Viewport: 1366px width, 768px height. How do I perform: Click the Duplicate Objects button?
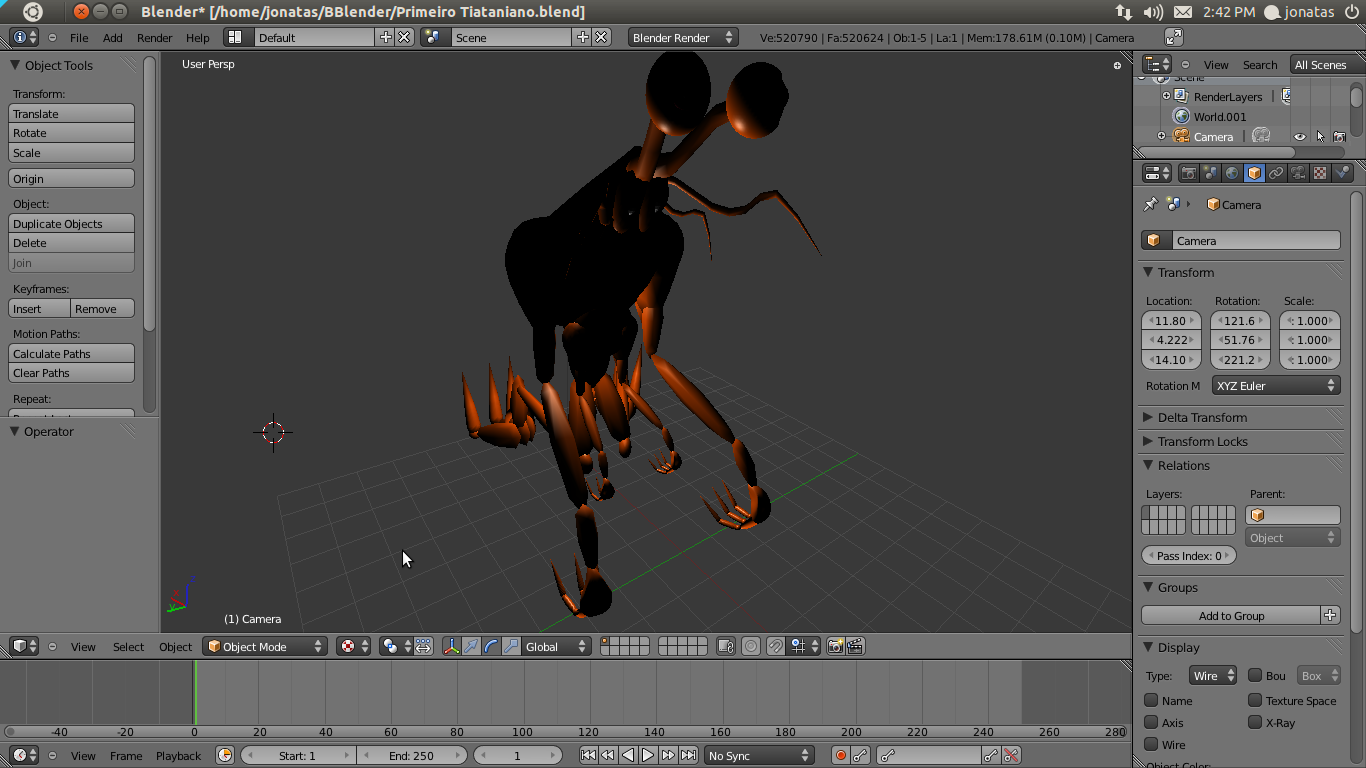coord(72,224)
